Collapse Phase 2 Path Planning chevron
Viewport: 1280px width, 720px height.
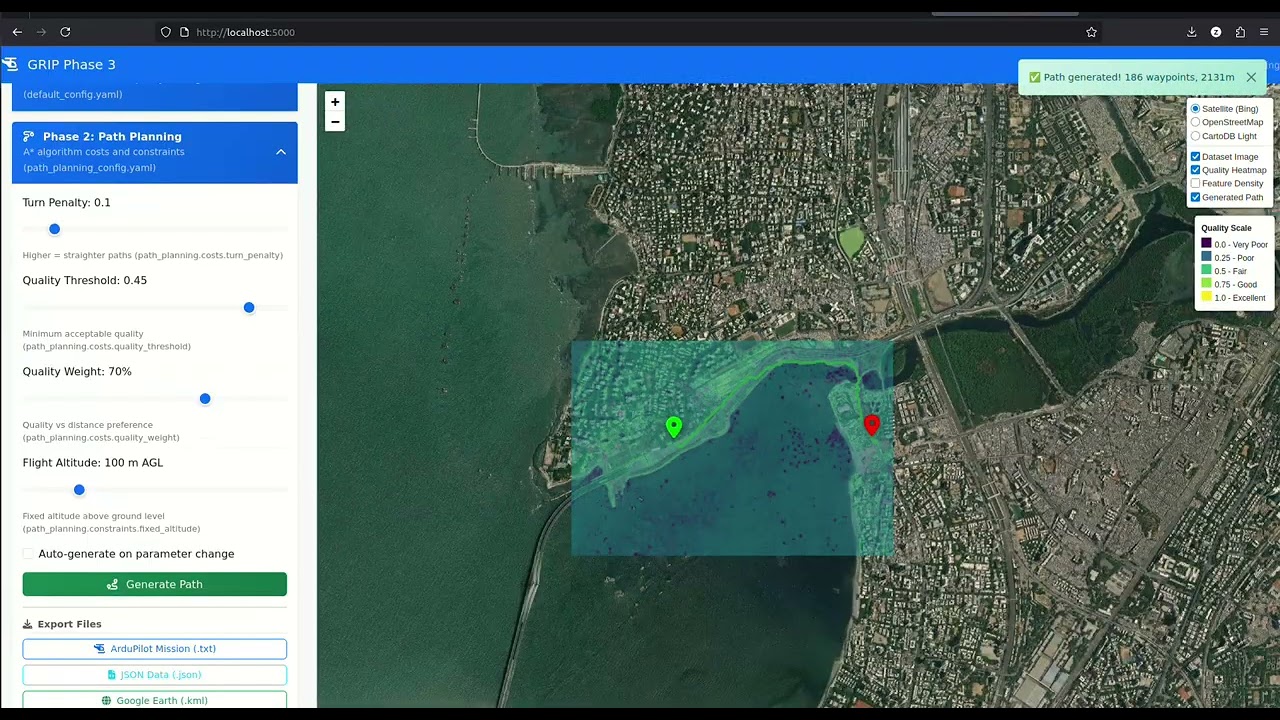pyautogui.click(x=281, y=152)
